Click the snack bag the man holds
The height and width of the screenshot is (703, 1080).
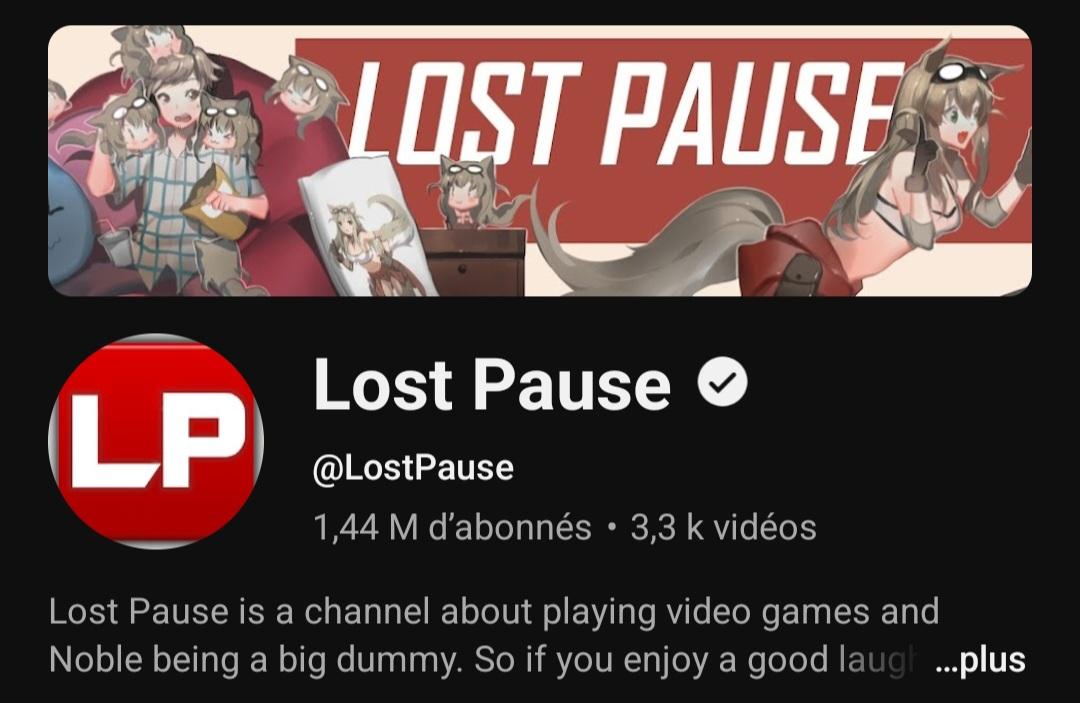point(219,201)
